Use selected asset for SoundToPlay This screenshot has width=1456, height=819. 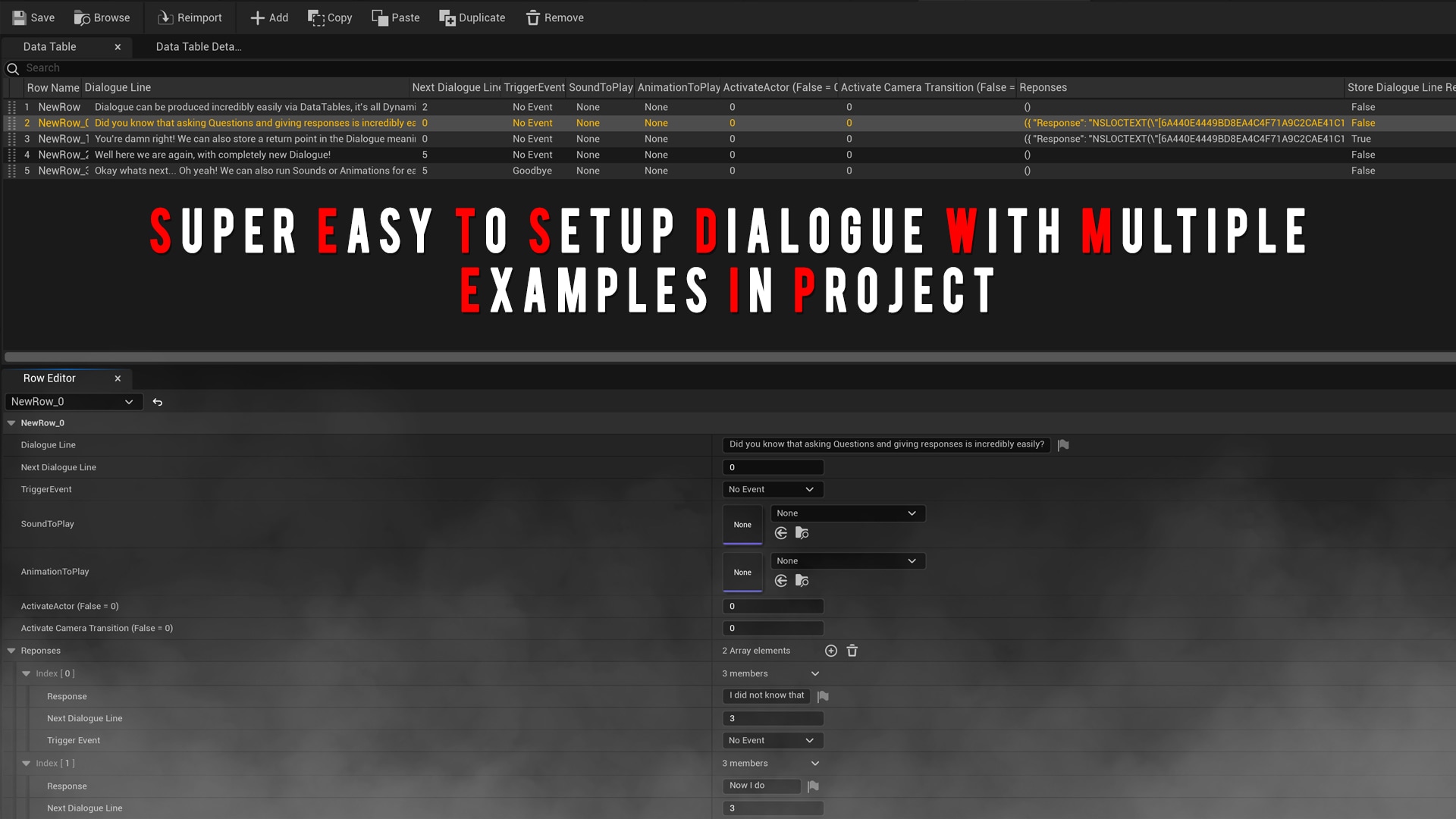781,533
